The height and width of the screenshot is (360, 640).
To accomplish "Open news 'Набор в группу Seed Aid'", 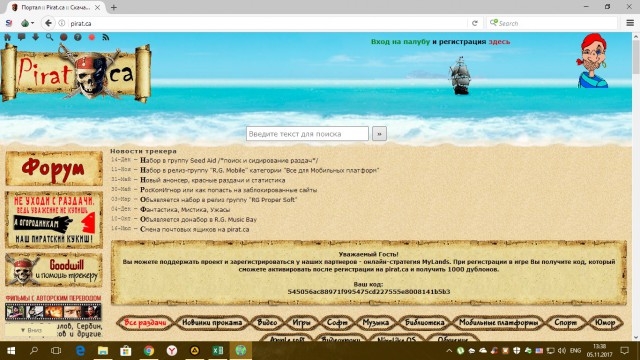I will [x=229, y=160].
